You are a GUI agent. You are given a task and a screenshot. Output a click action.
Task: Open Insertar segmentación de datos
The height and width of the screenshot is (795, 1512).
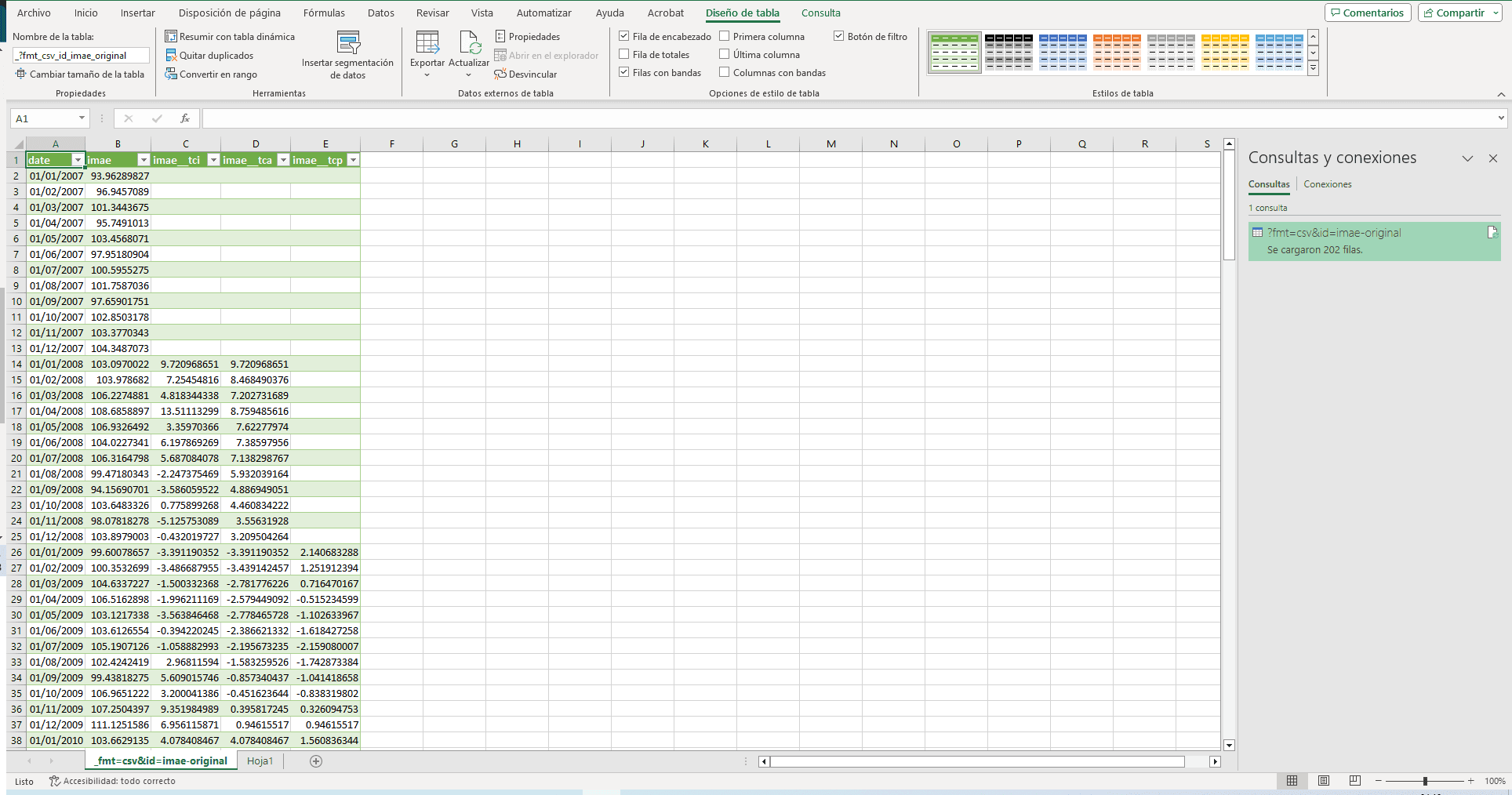(x=347, y=55)
